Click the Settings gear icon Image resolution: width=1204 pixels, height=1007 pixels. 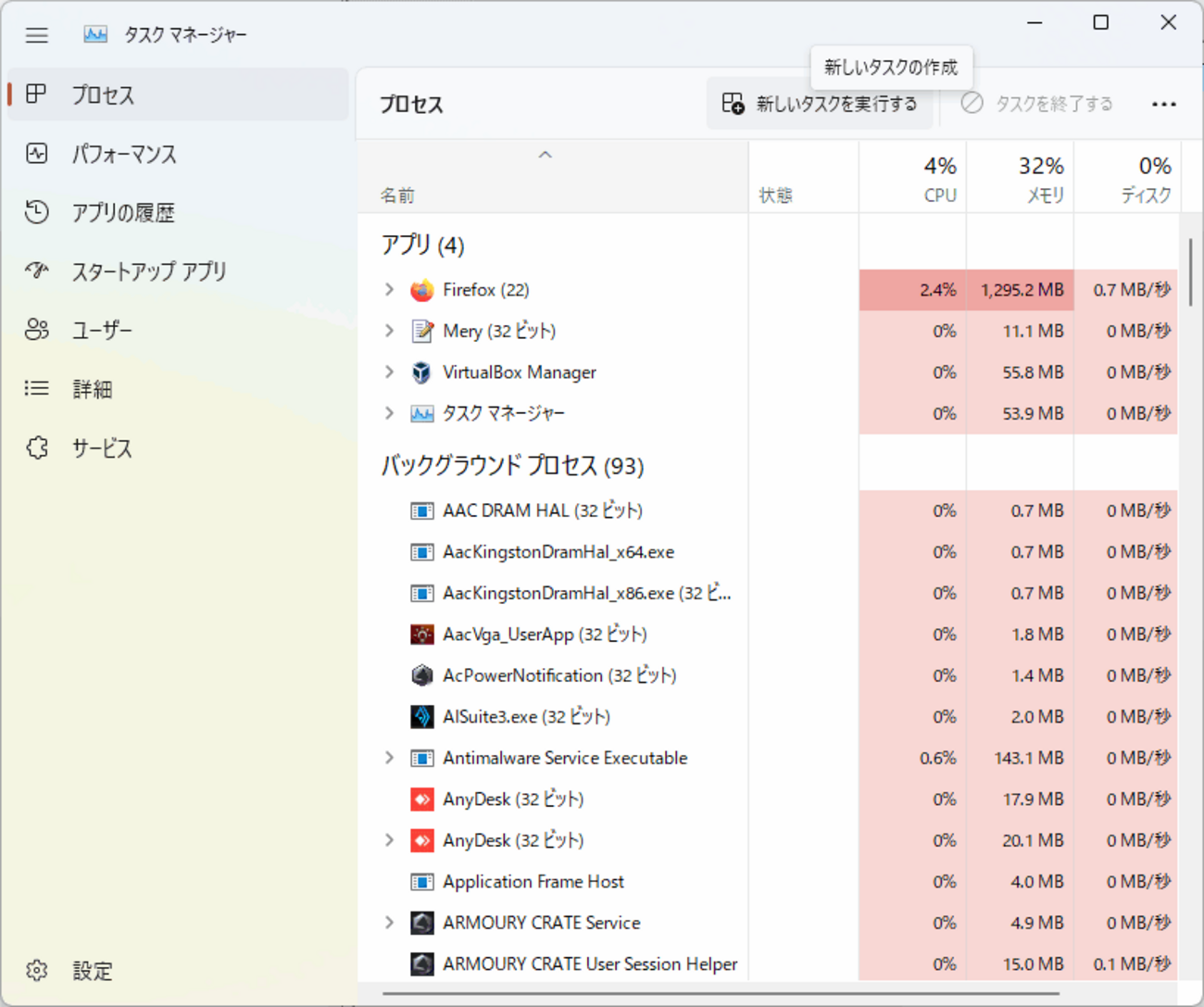pos(37,970)
